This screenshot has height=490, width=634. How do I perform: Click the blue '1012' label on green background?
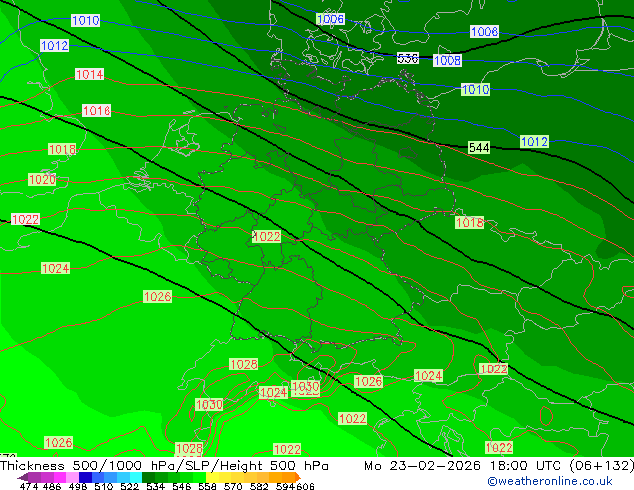[535, 142]
